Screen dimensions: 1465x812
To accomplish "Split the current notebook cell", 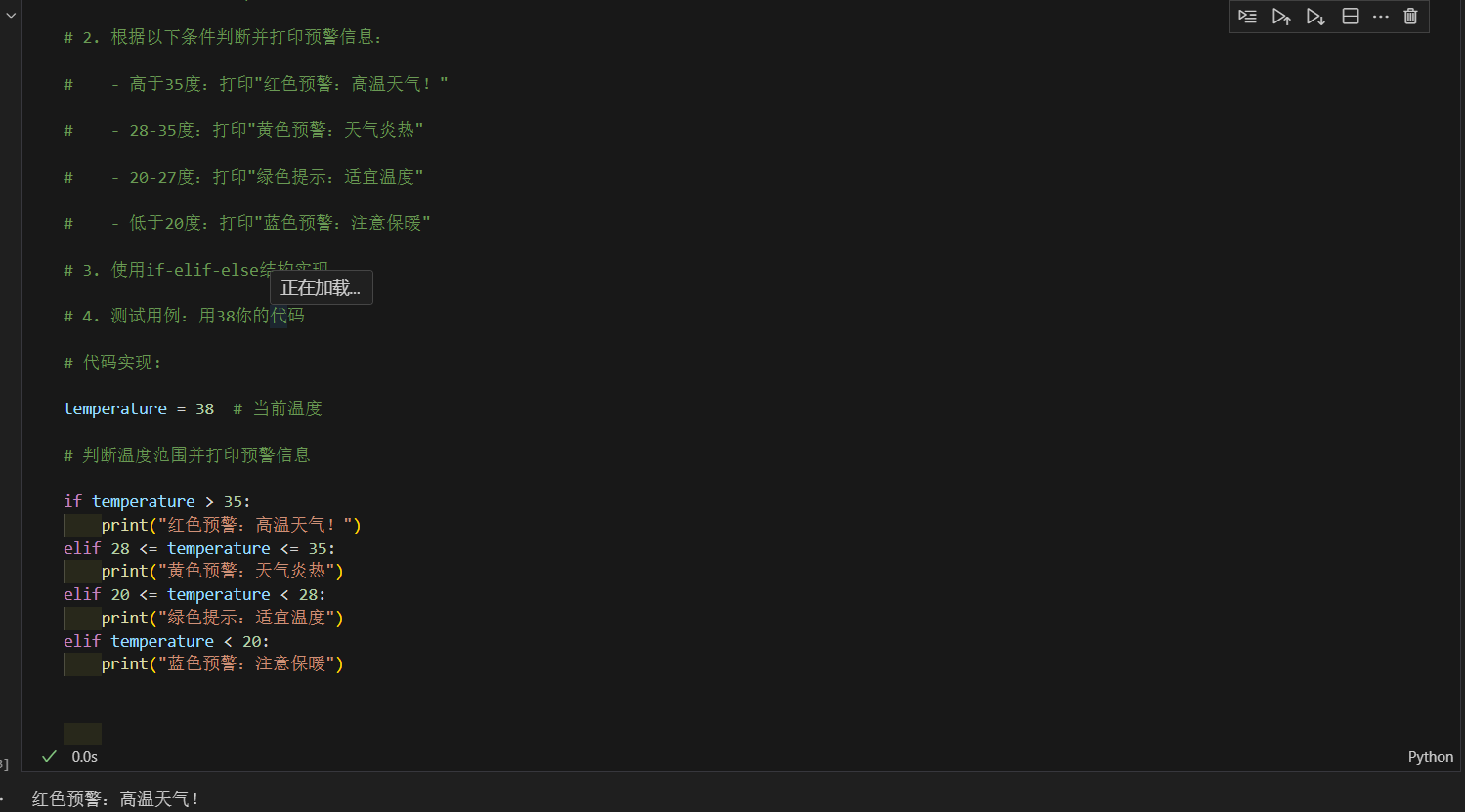I will pyautogui.click(x=1350, y=16).
